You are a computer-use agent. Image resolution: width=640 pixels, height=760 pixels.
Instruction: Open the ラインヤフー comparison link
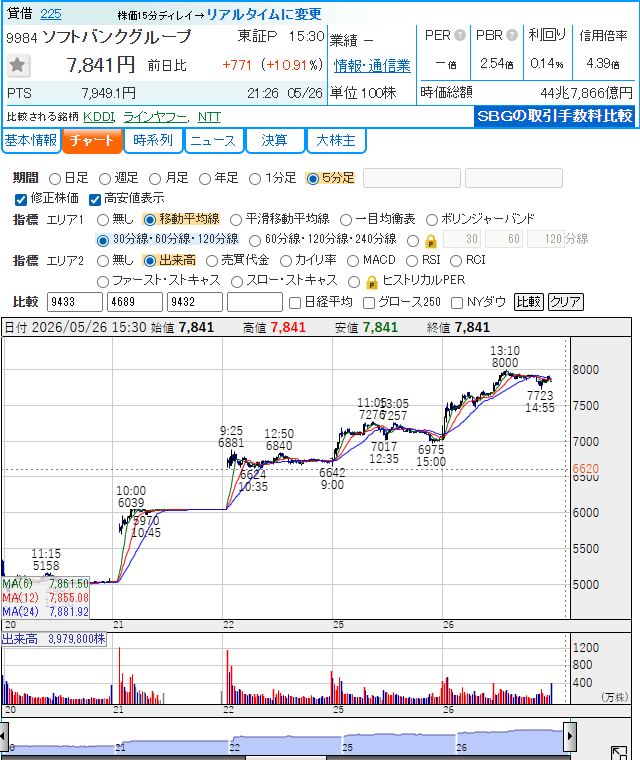coord(155,117)
